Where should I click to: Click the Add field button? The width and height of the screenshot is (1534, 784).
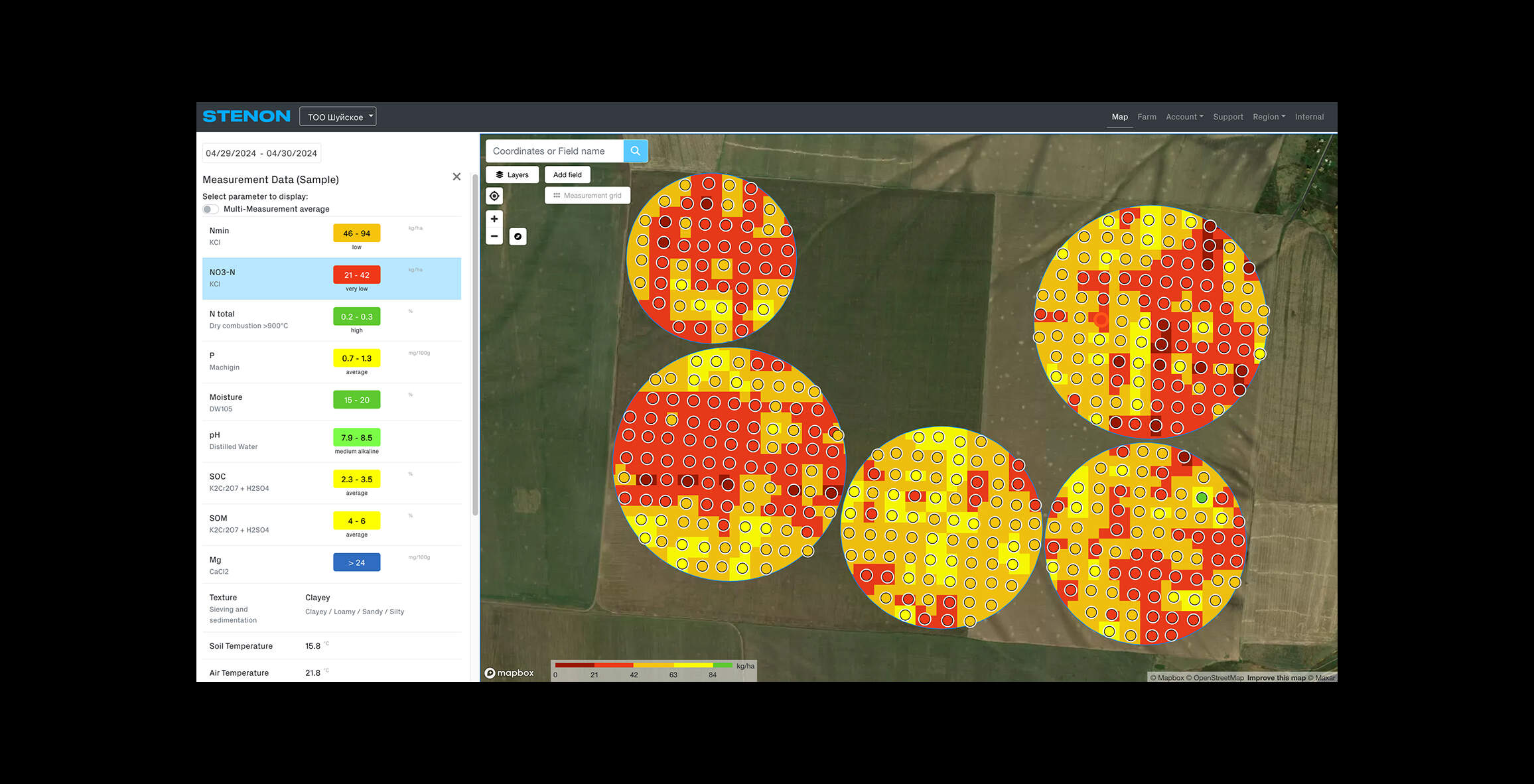point(567,174)
